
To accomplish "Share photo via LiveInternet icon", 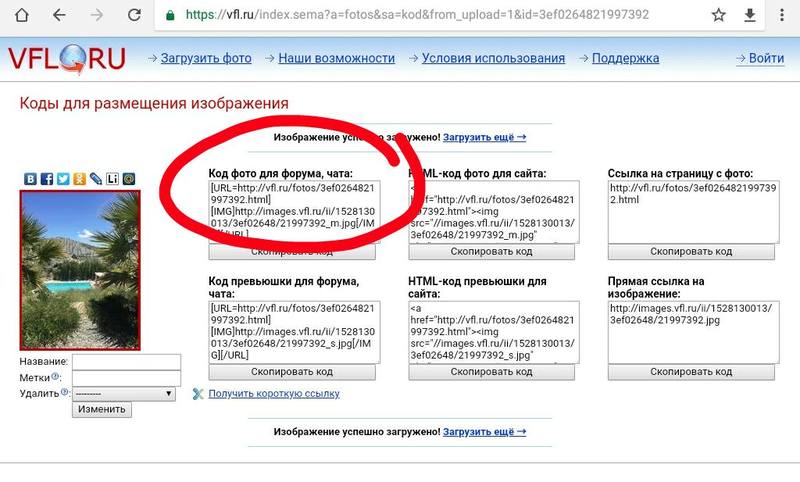I will (x=112, y=180).
